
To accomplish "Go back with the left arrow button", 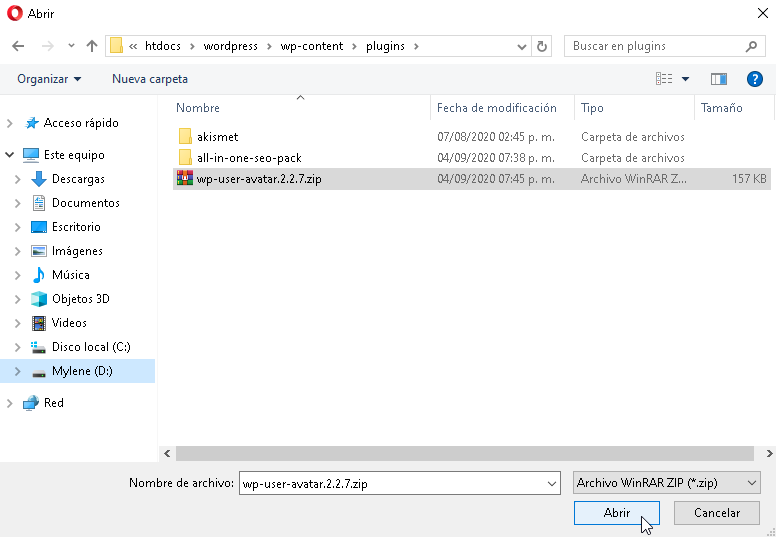I will point(18,46).
